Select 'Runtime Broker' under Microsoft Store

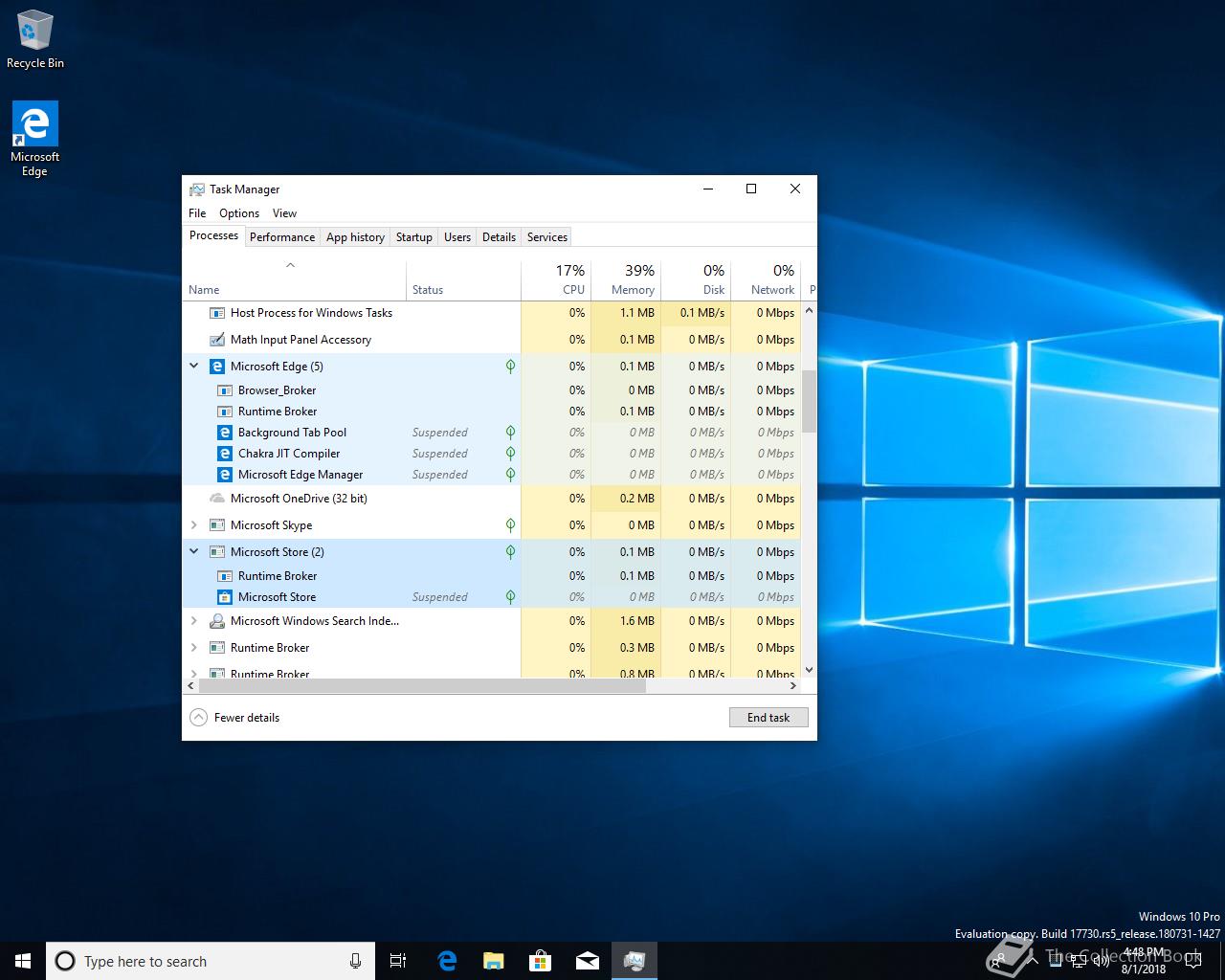pos(491,576)
